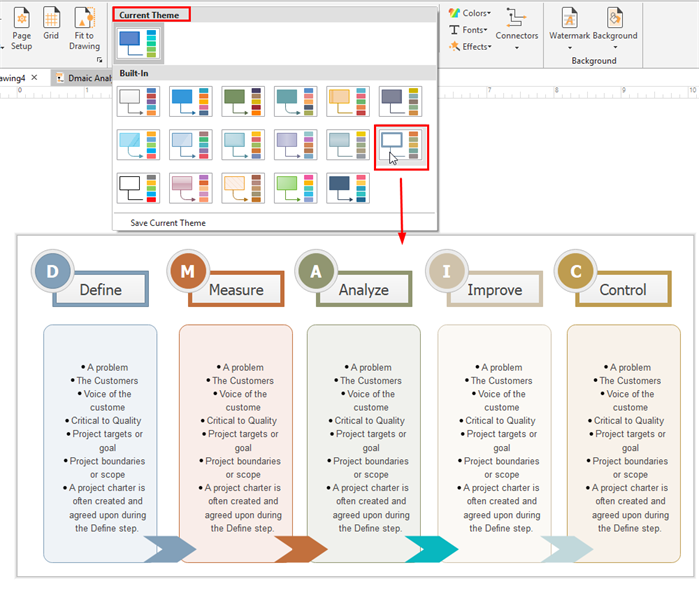Select the Analyze description text panel

click(x=364, y=443)
